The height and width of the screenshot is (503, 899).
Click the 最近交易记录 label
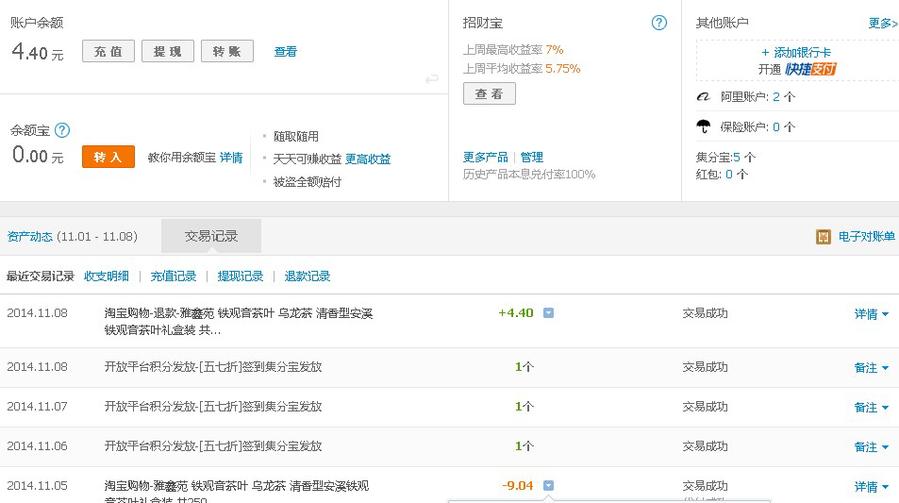point(40,276)
